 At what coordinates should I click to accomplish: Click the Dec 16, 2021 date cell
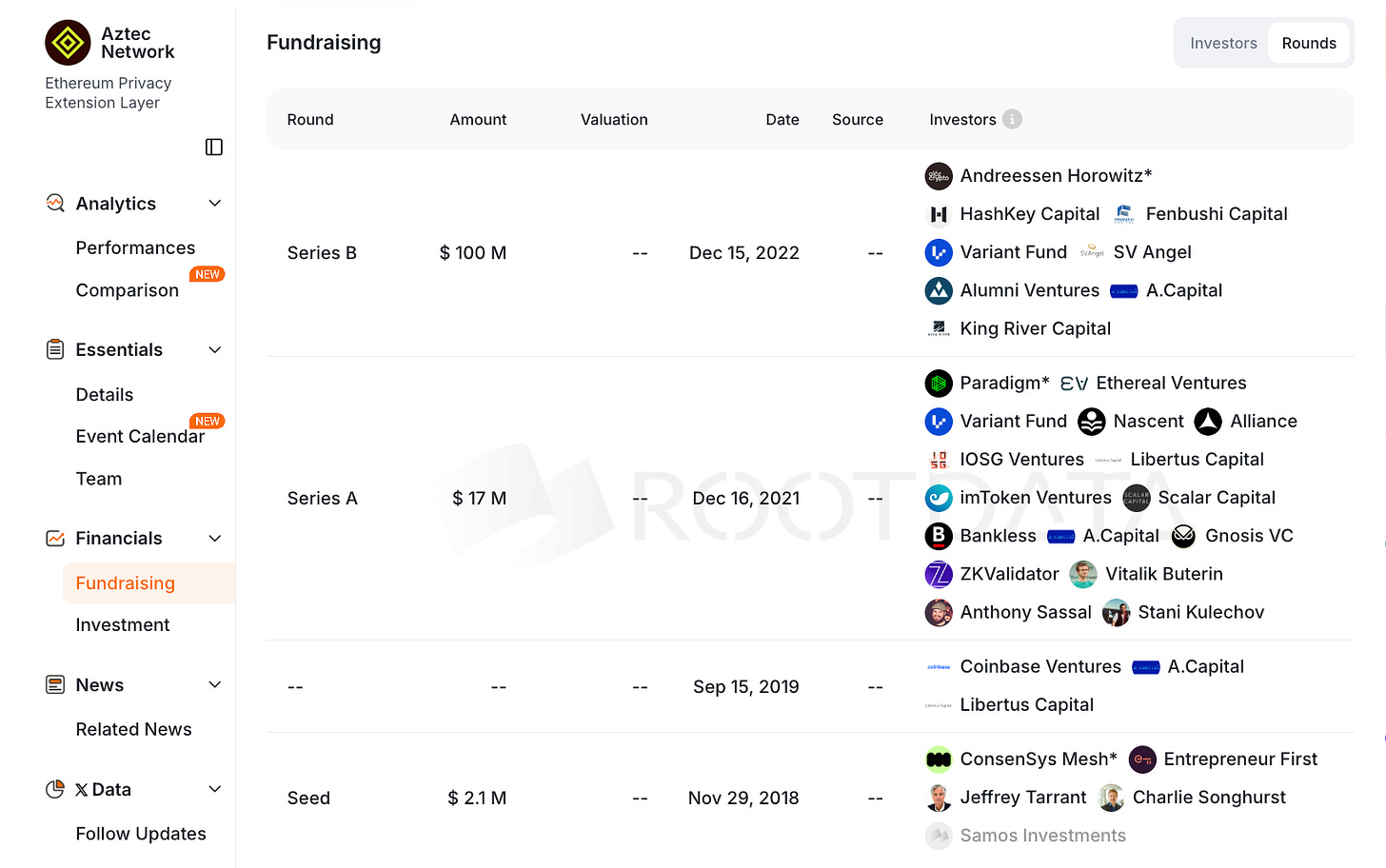pos(745,498)
